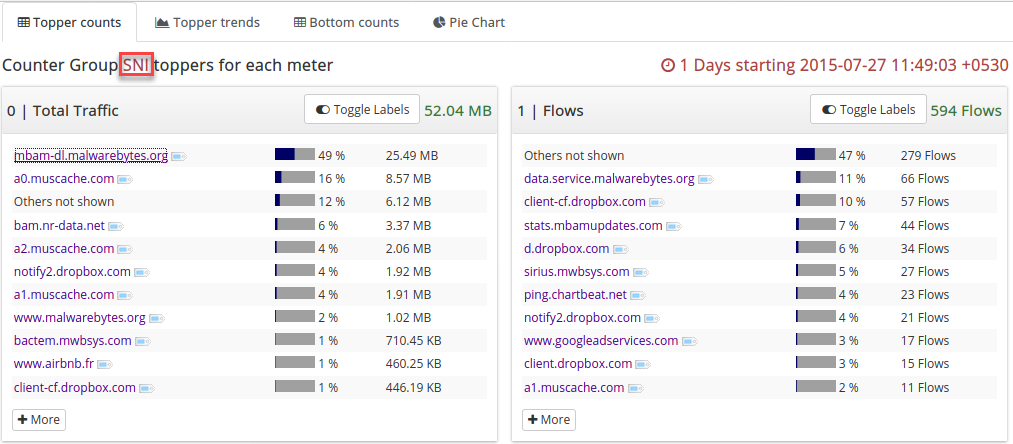Viewport: 1013px width, 444px height.
Task: Open the client.dropbox.com link in Flows
Action: tap(578, 364)
